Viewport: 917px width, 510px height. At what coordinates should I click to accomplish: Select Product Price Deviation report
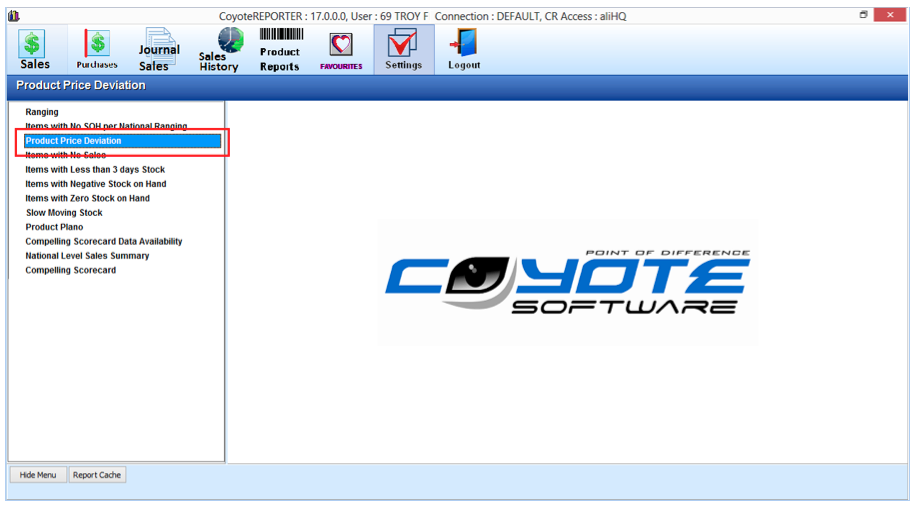(122, 141)
